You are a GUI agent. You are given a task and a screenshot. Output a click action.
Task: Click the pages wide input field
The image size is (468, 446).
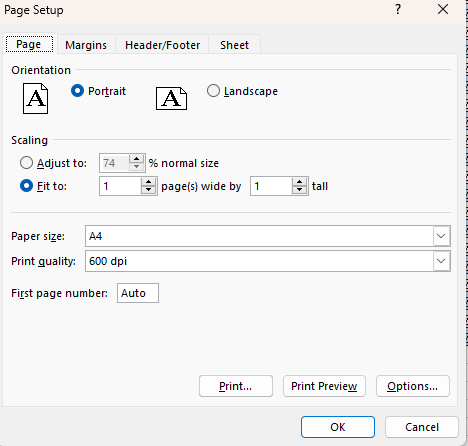click(121, 186)
